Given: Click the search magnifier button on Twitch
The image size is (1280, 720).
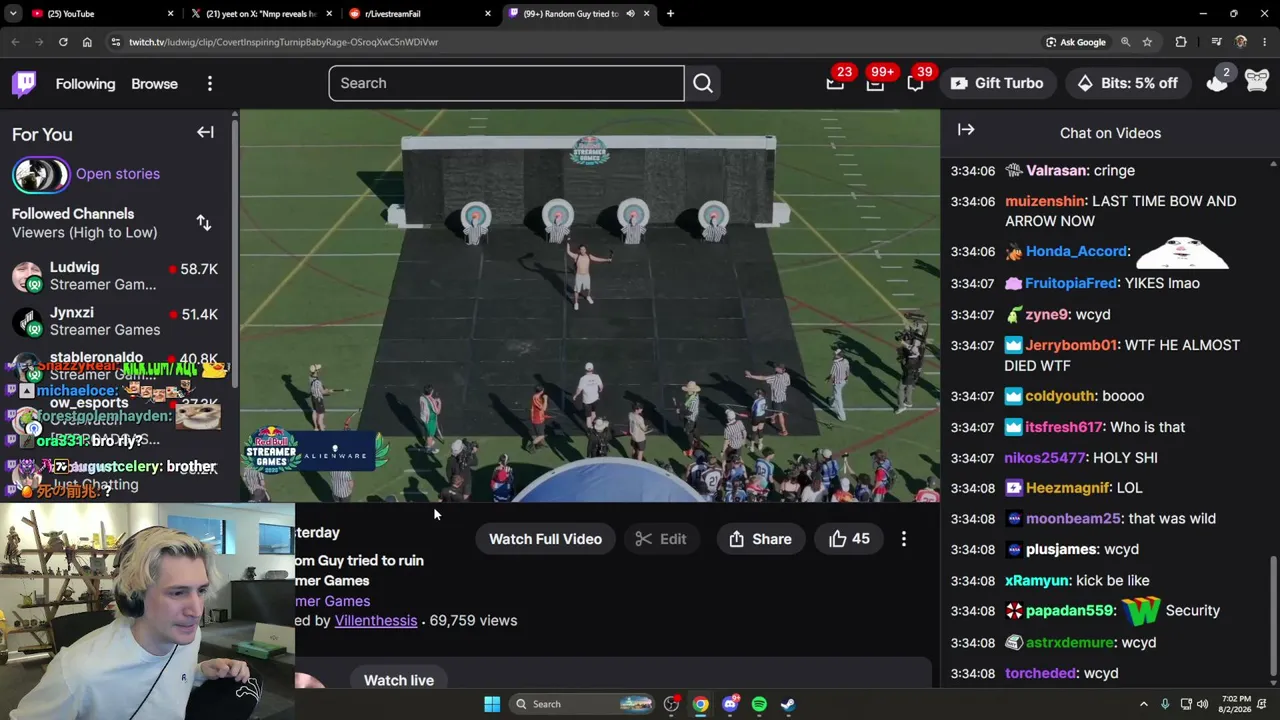Looking at the screenshot, I should [703, 83].
